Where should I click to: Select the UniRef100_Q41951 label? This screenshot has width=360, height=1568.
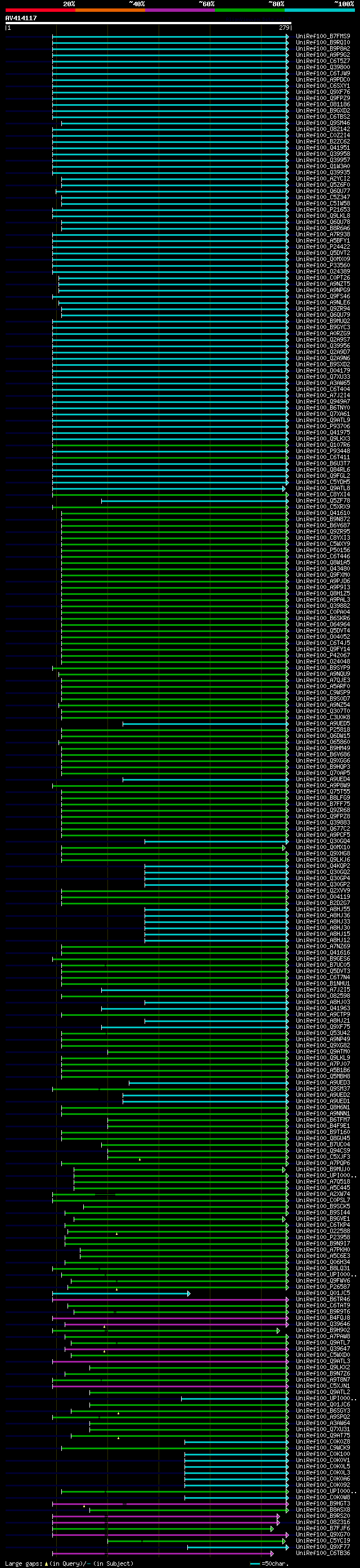[x=323, y=148]
